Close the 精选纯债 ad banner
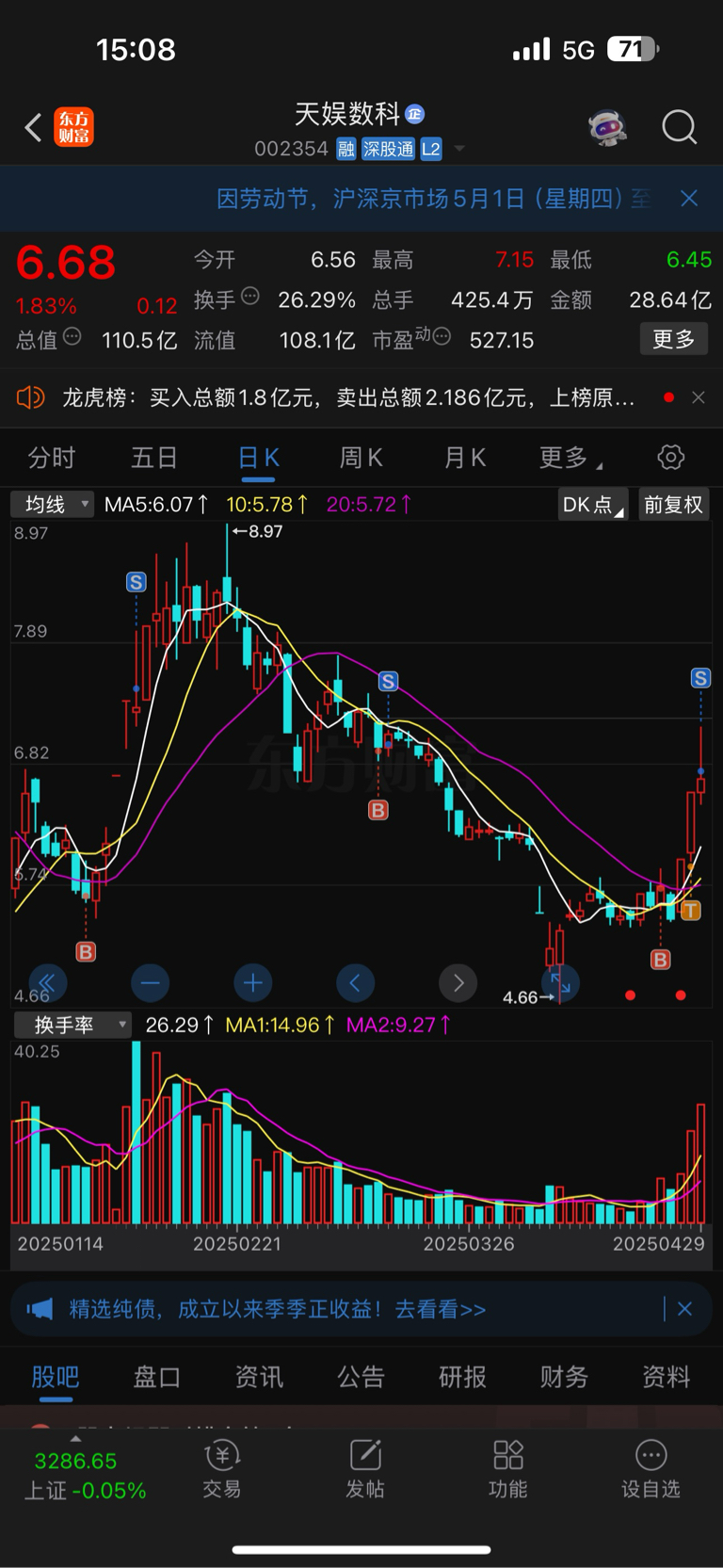The height and width of the screenshot is (1568, 723). pos(684,1309)
